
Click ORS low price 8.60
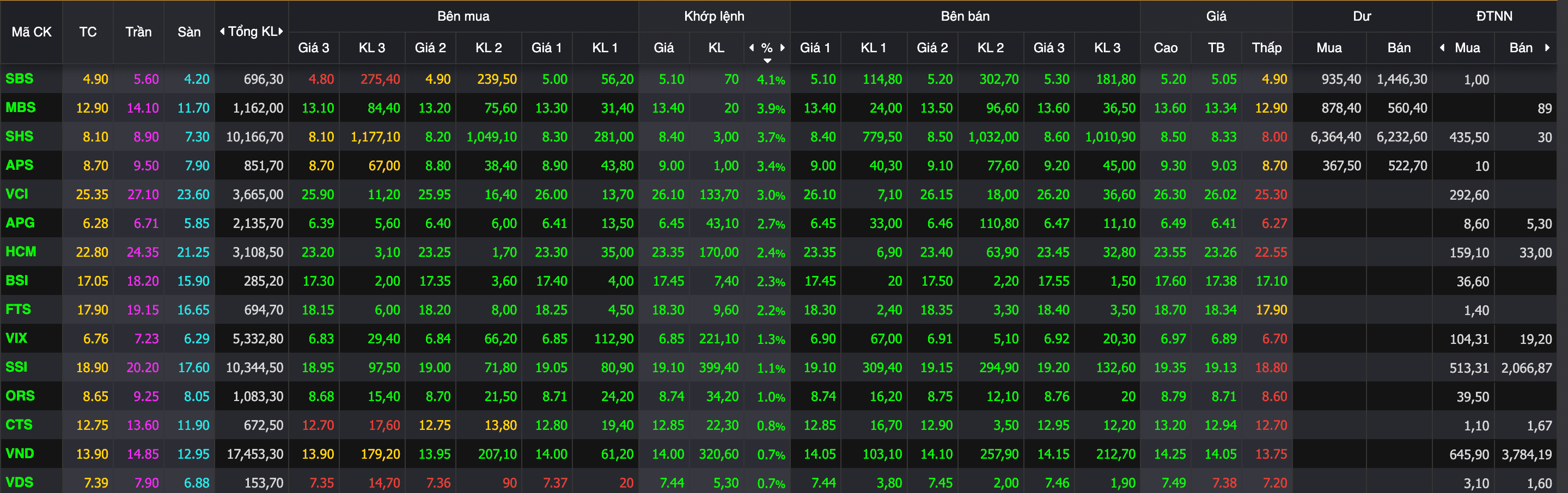point(1274,396)
